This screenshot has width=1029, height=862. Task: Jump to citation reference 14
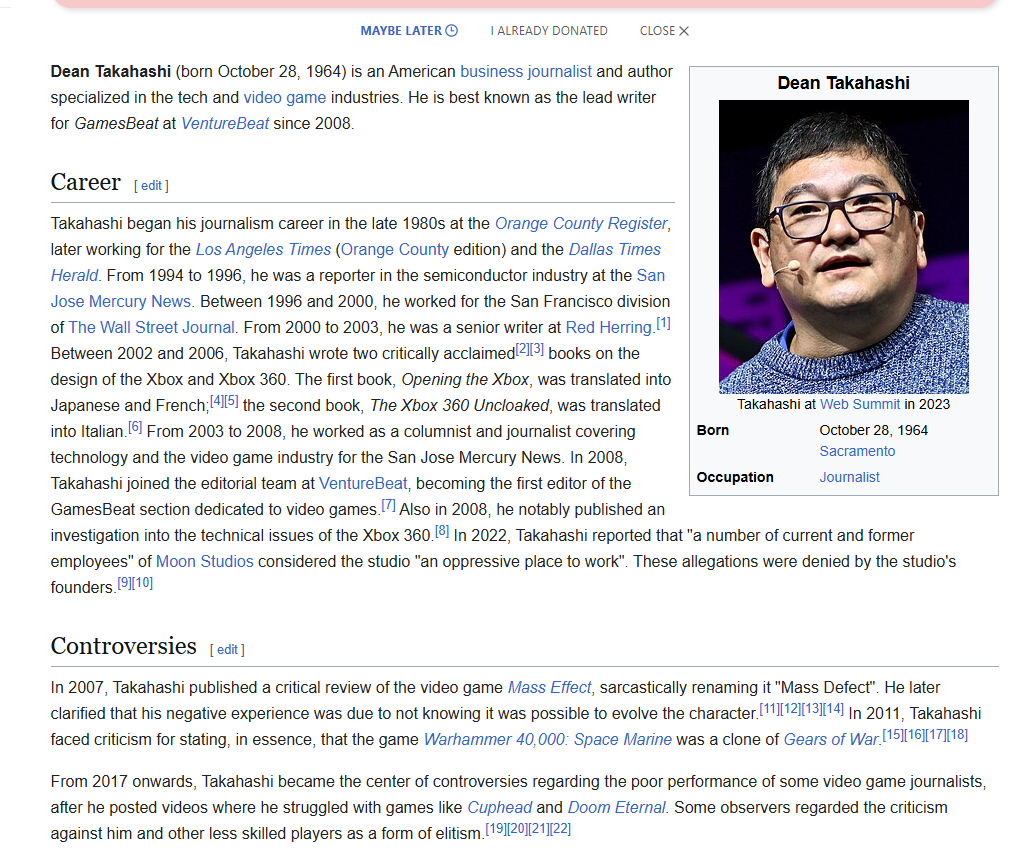tap(833, 709)
